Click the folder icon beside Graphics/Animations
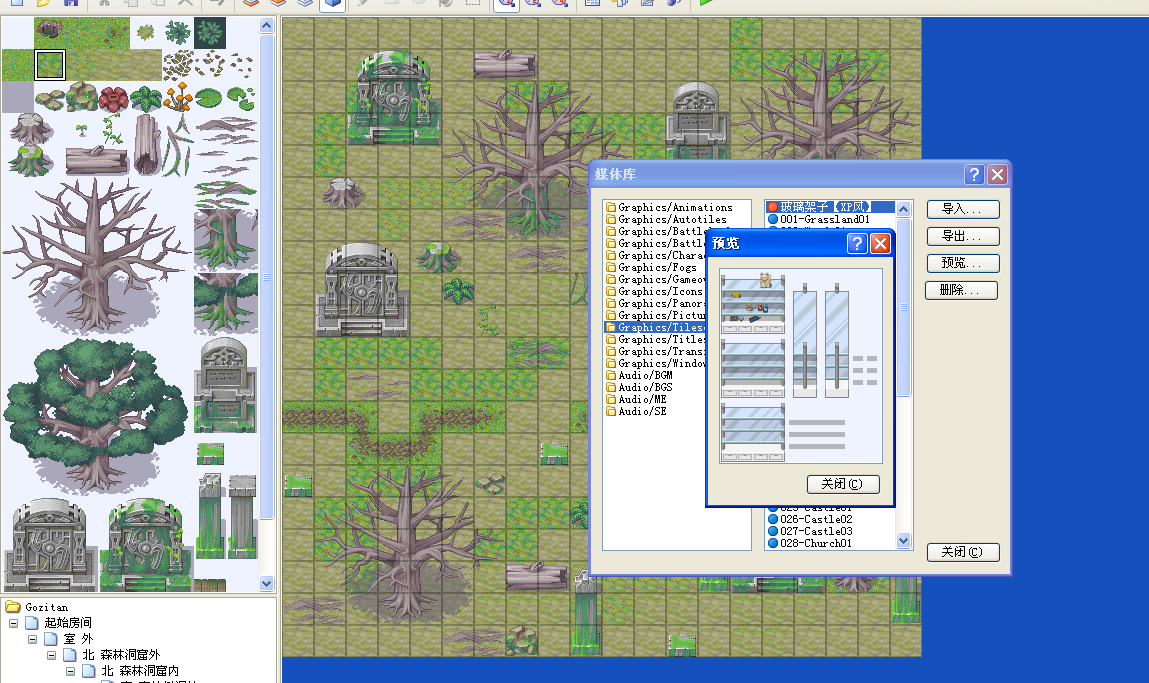Viewport: 1149px width, 683px height. pyautogui.click(x=610, y=207)
